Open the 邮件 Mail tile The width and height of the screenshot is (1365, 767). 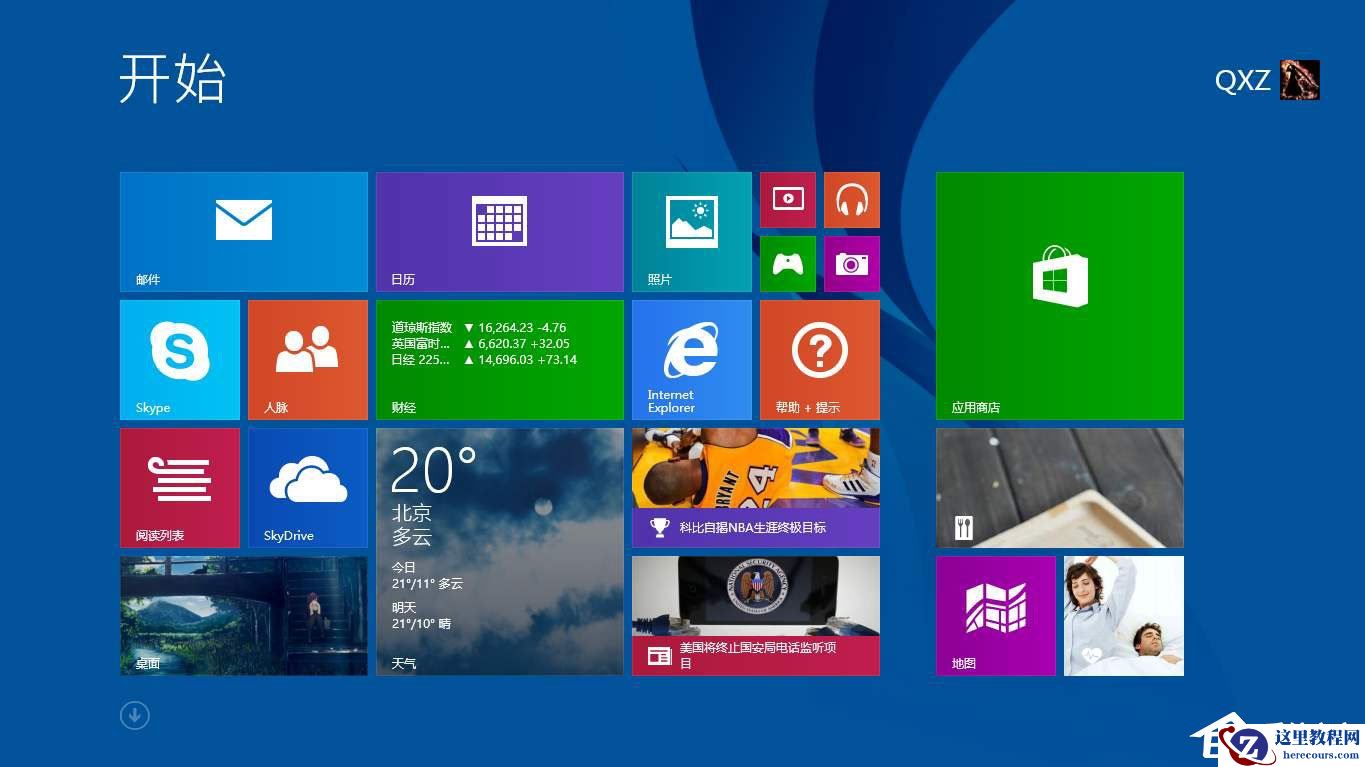[243, 231]
